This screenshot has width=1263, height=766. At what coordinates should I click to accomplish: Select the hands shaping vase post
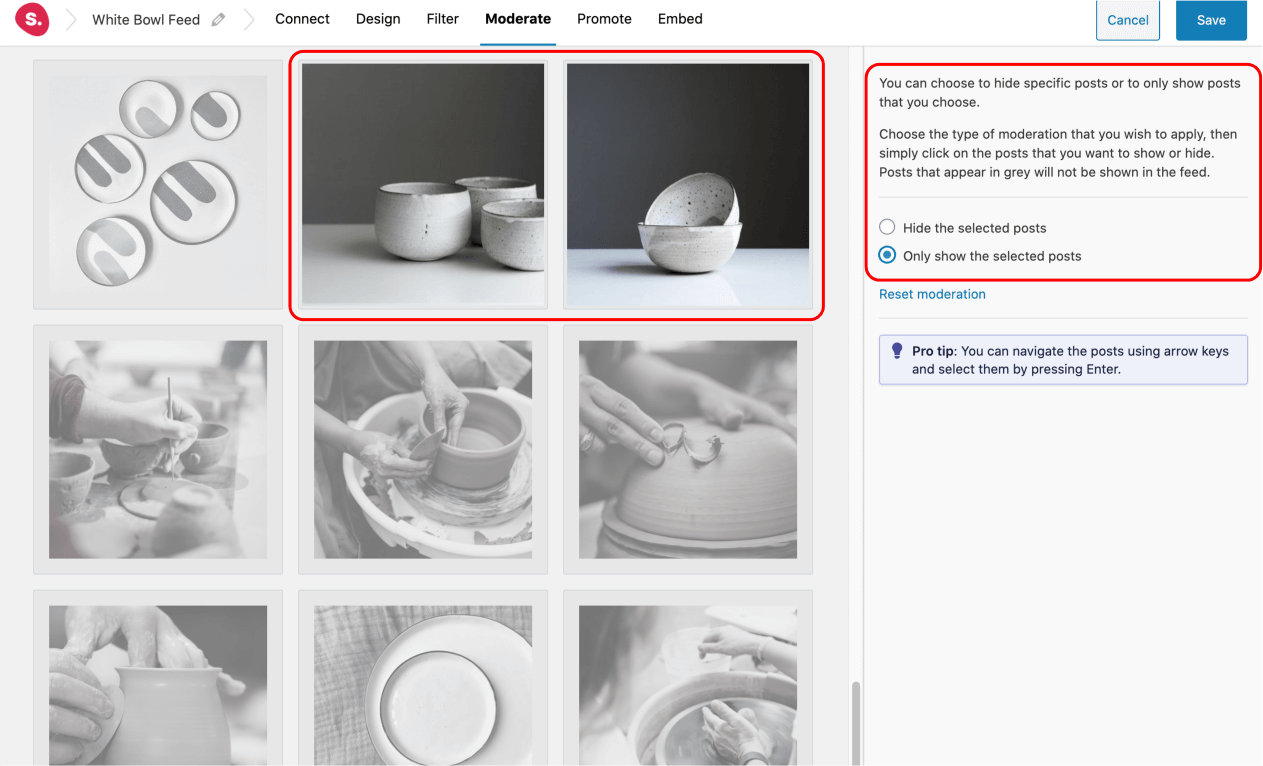(158, 678)
